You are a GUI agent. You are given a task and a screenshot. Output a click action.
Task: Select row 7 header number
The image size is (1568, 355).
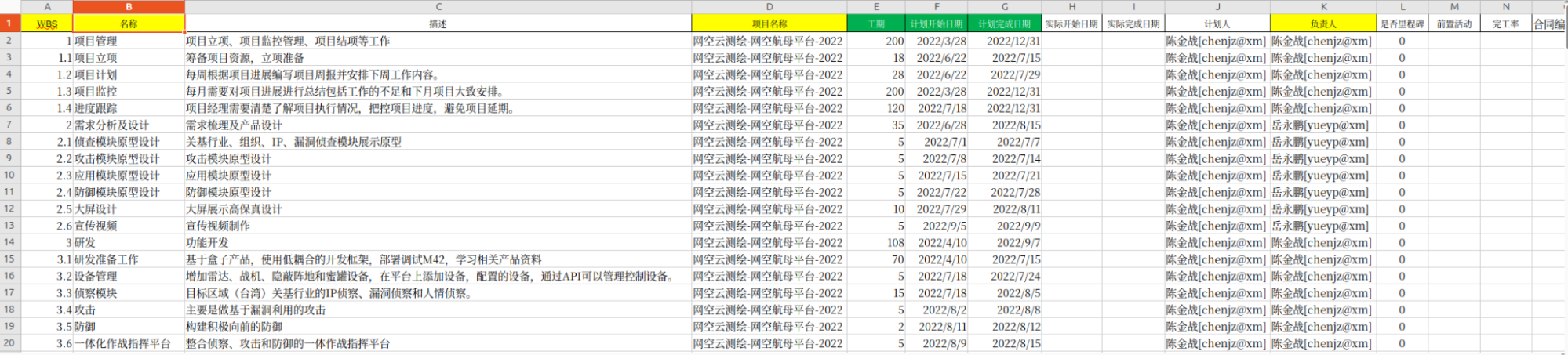coord(9,125)
